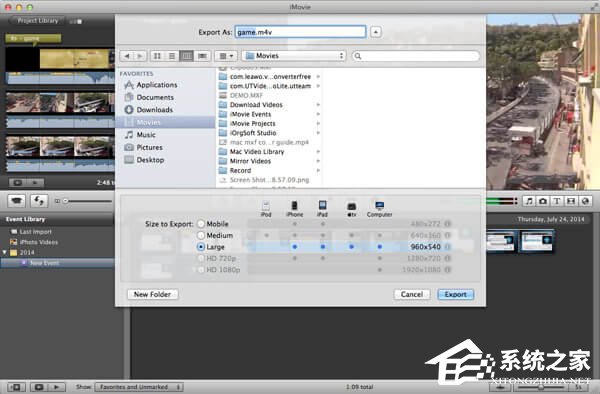Click the Export As filename field

[x=300, y=32]
